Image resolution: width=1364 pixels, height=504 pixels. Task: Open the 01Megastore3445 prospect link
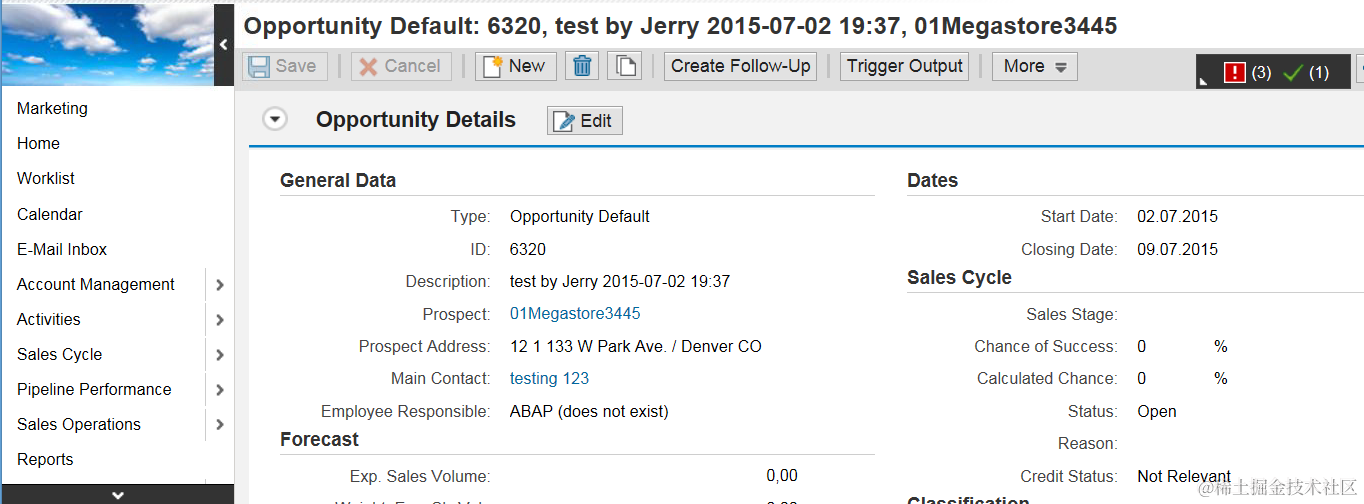click(575, 314)
